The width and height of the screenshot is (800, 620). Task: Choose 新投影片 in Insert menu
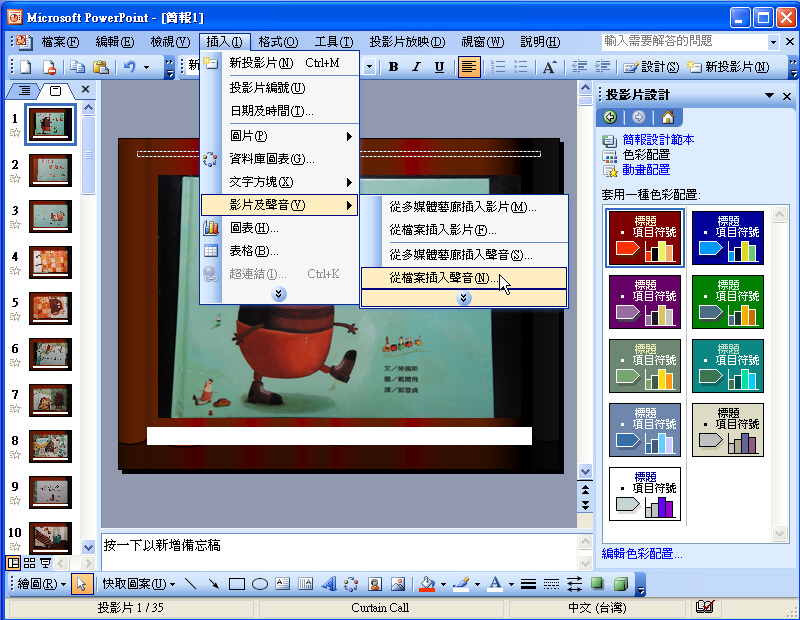click(x=279, y=63)
